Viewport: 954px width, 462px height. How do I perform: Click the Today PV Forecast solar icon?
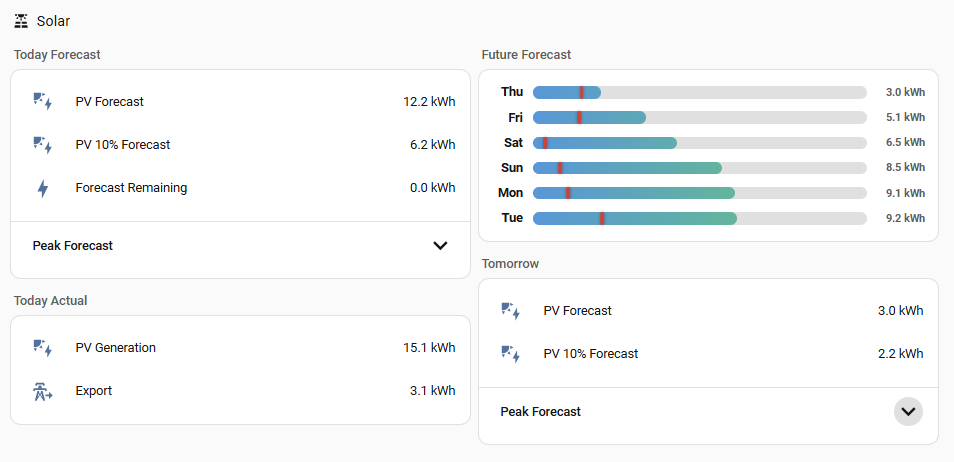point(43,102)
